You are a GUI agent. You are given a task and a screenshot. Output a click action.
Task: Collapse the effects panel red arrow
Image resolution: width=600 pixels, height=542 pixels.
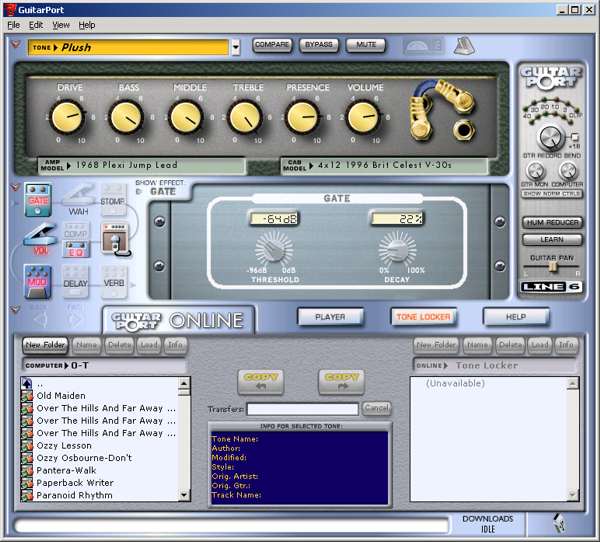pos(15,187)
